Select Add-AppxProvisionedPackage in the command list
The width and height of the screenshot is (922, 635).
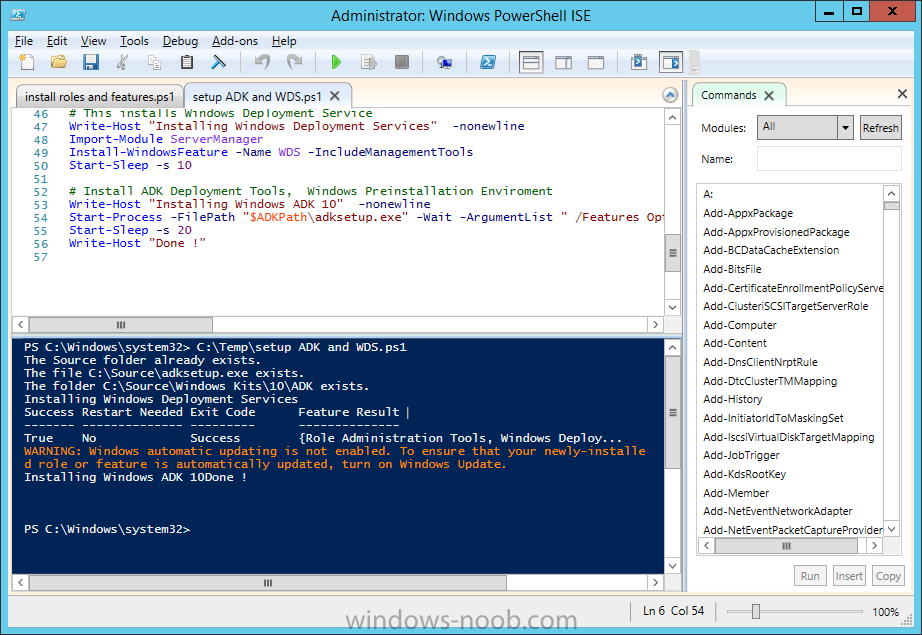(x=776, y=232)
